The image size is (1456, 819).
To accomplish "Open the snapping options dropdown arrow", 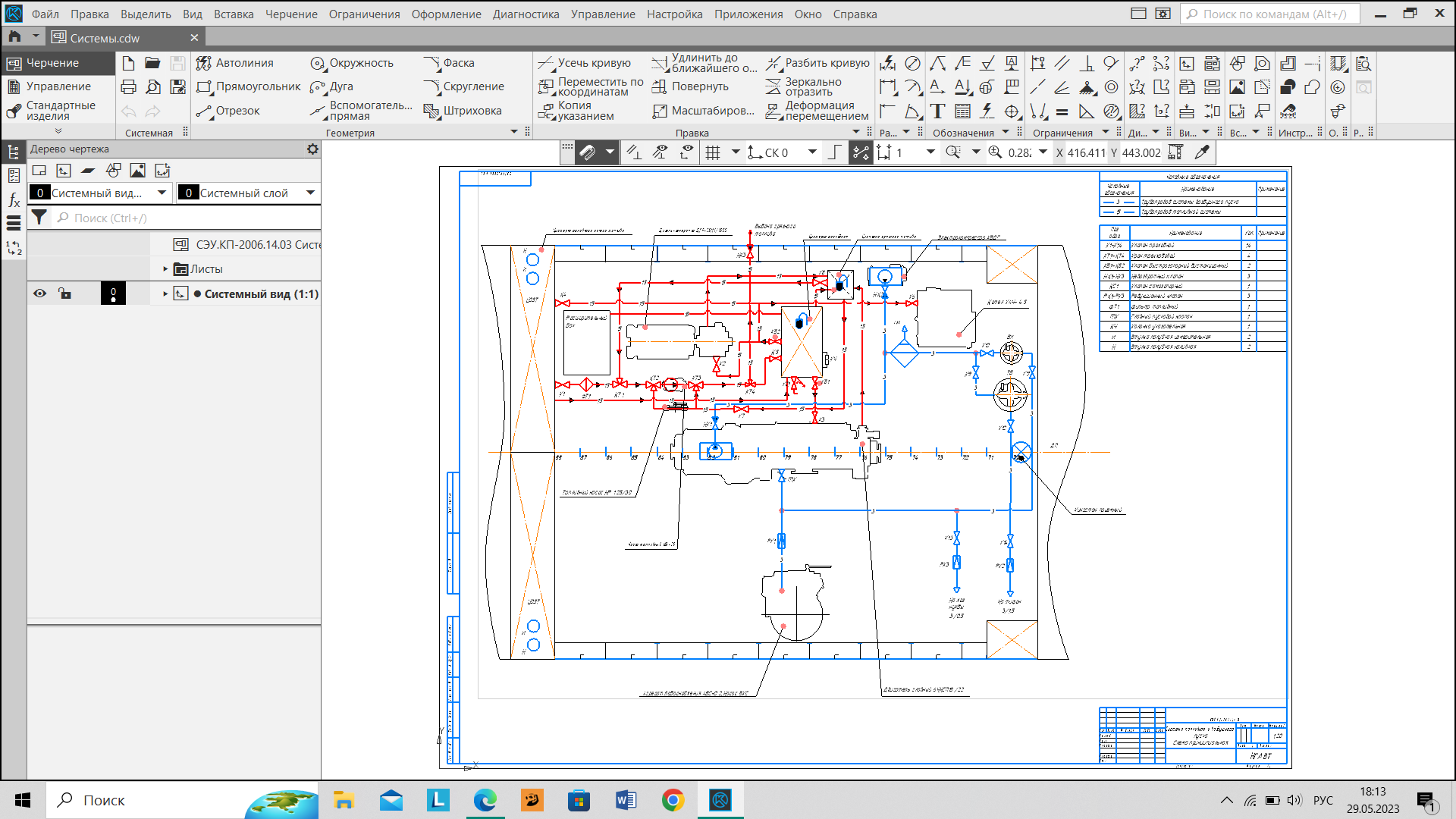I will point(609,152).
